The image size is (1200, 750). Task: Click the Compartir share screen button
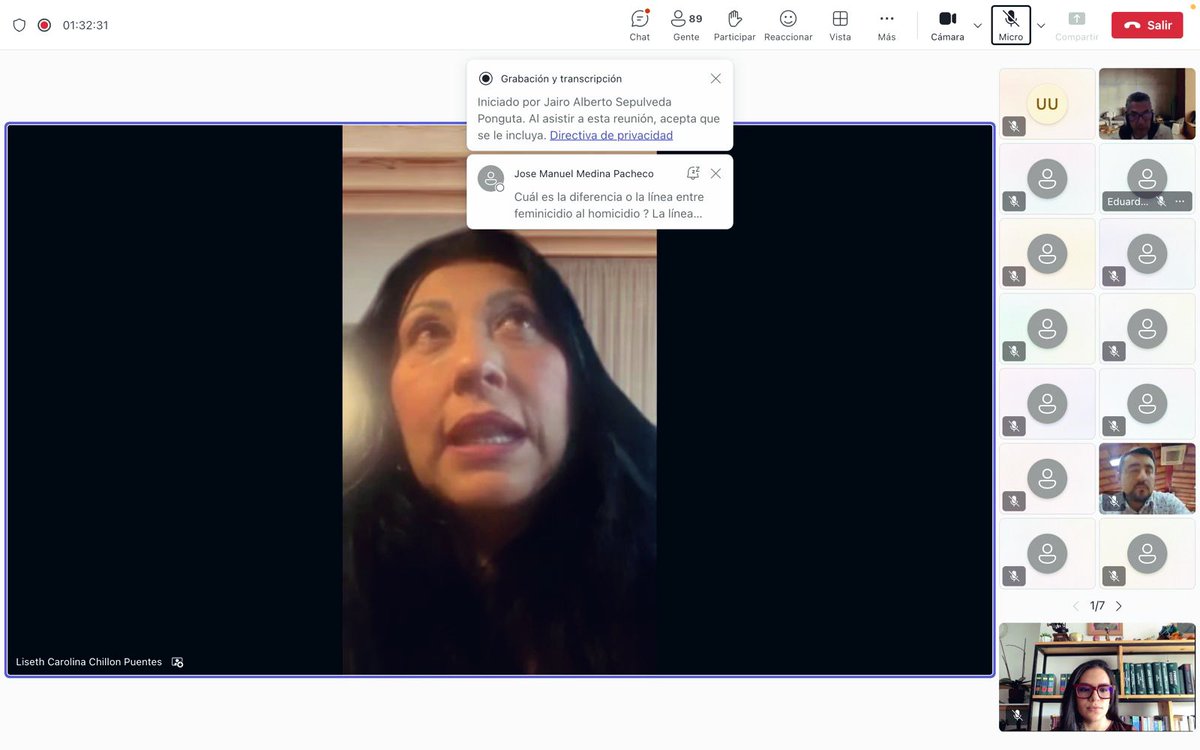click(x=1077, y=25)
